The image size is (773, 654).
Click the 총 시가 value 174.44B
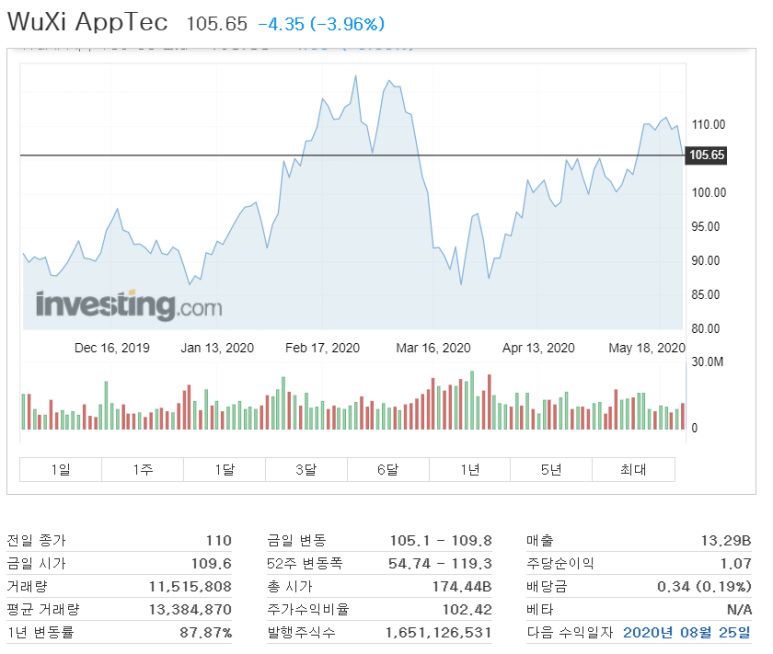(x=462, y=586)
